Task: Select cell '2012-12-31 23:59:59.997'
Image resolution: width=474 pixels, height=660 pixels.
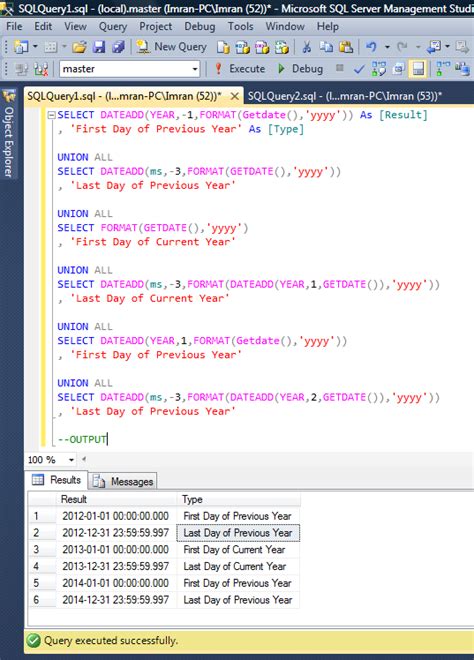Action: click(x=116, y=532)
